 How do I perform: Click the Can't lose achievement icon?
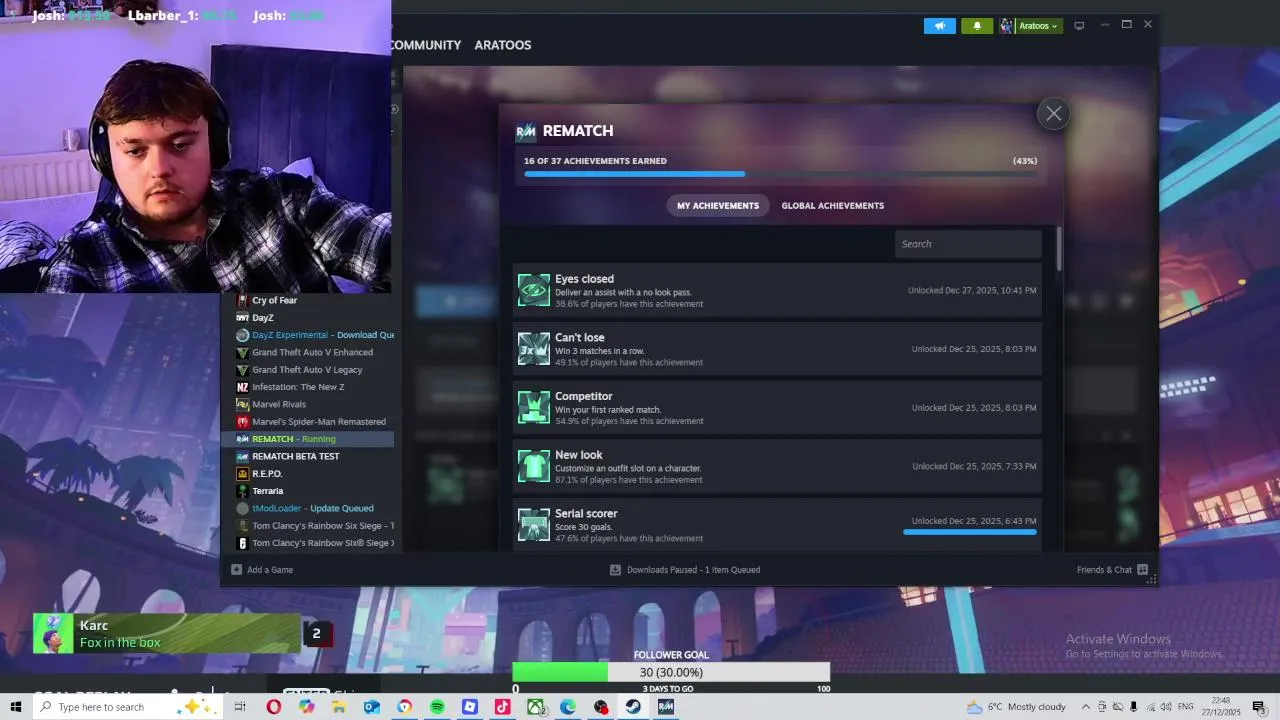pos(534,349)
